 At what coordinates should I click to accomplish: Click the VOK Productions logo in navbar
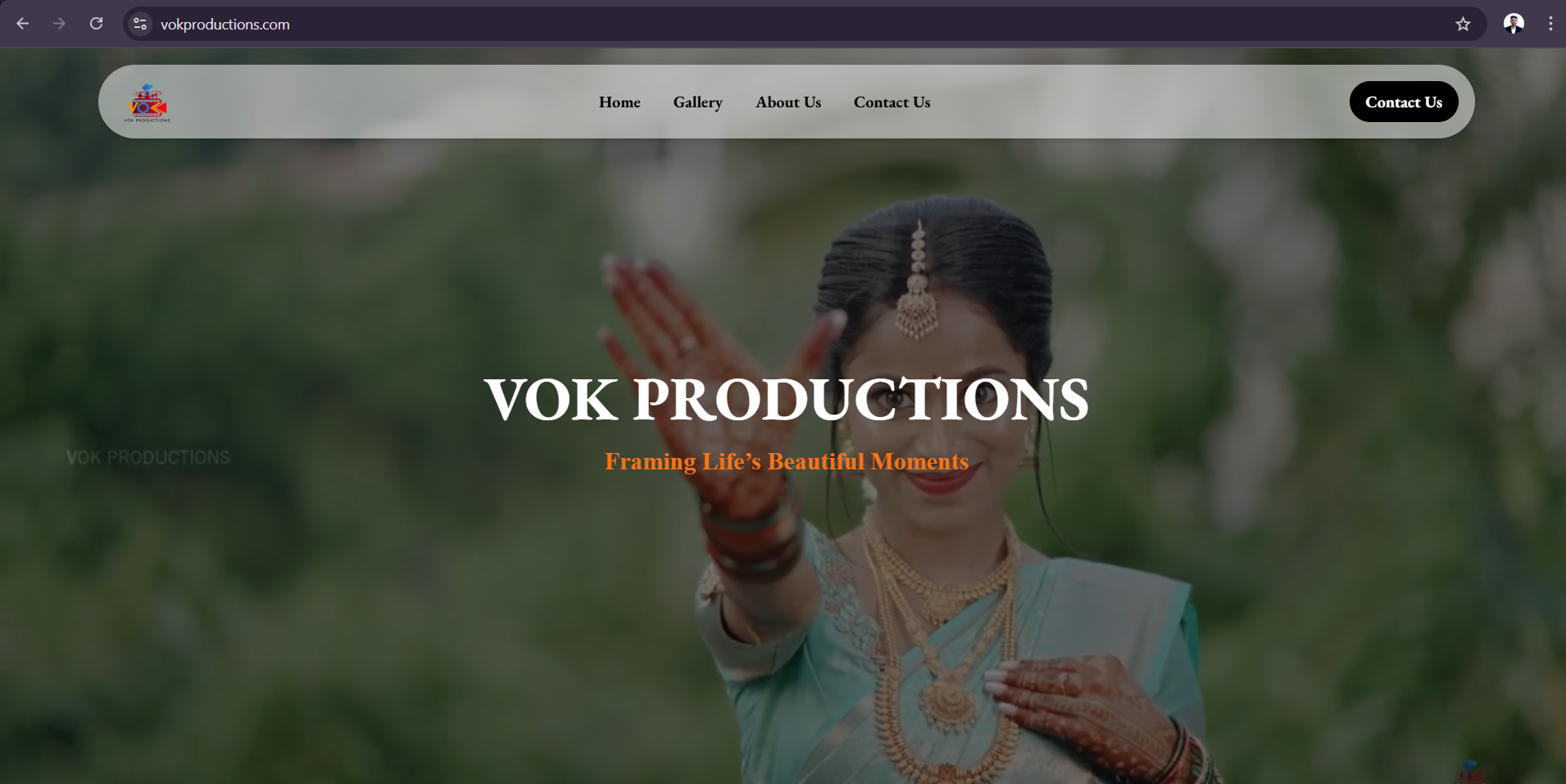148,102
